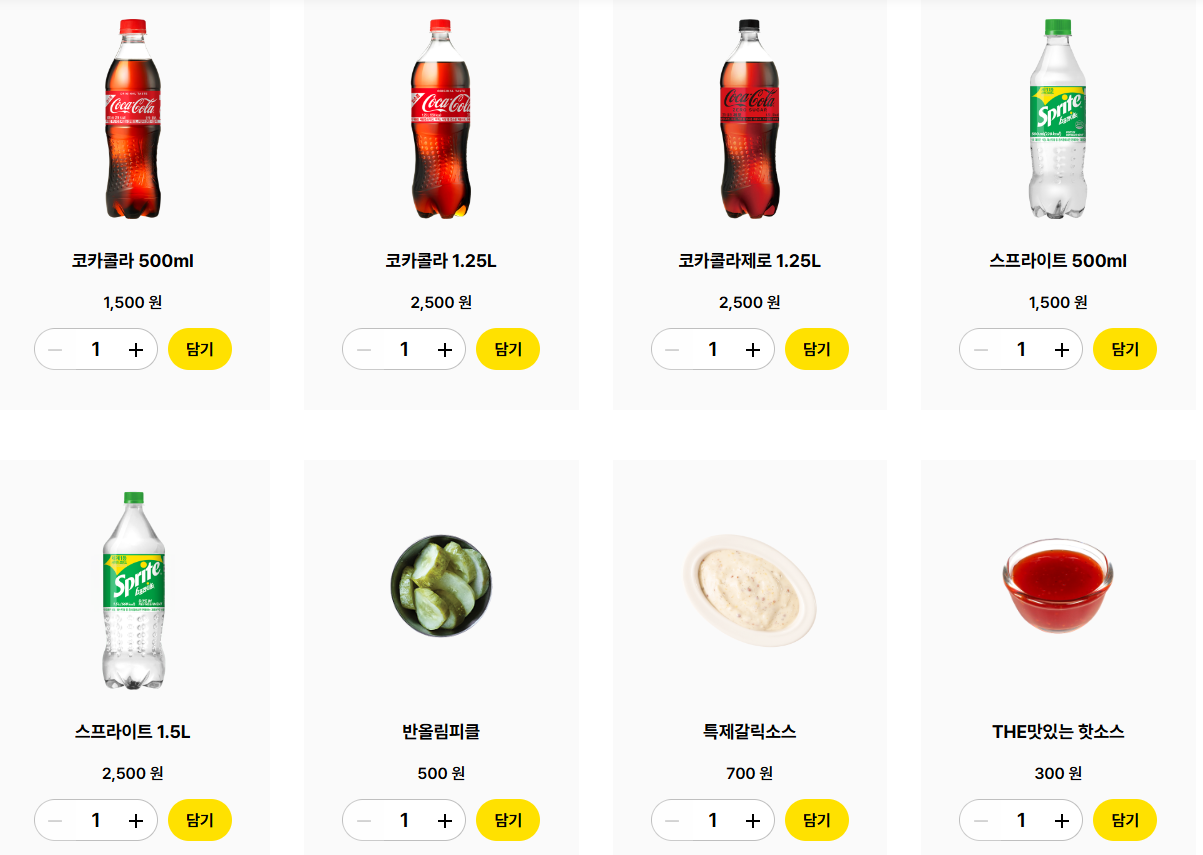Add 반올림피클 to cart
1203x855 pixels.
pos(508,820)
